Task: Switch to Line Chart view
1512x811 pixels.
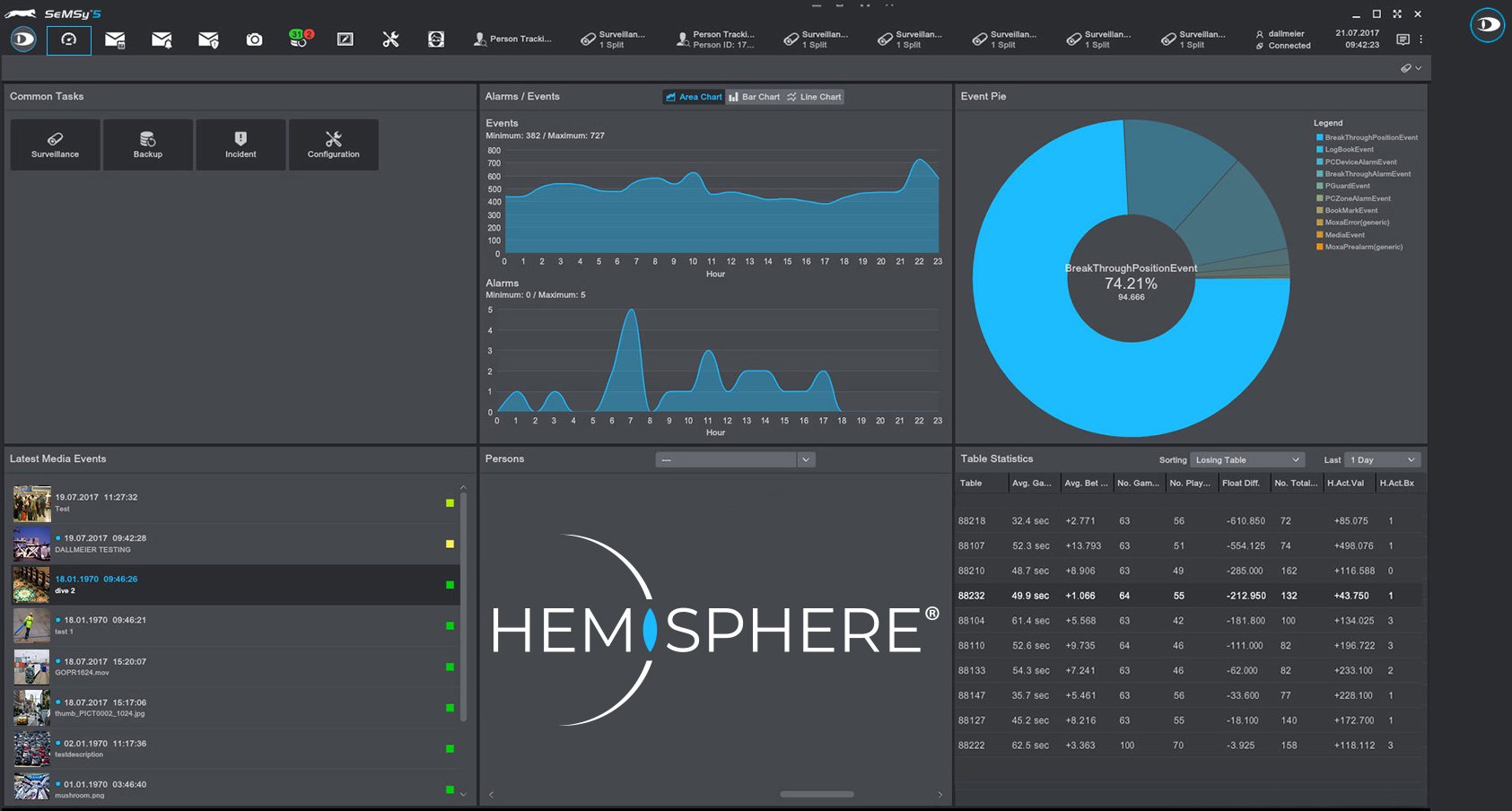Action: (814, 97)
